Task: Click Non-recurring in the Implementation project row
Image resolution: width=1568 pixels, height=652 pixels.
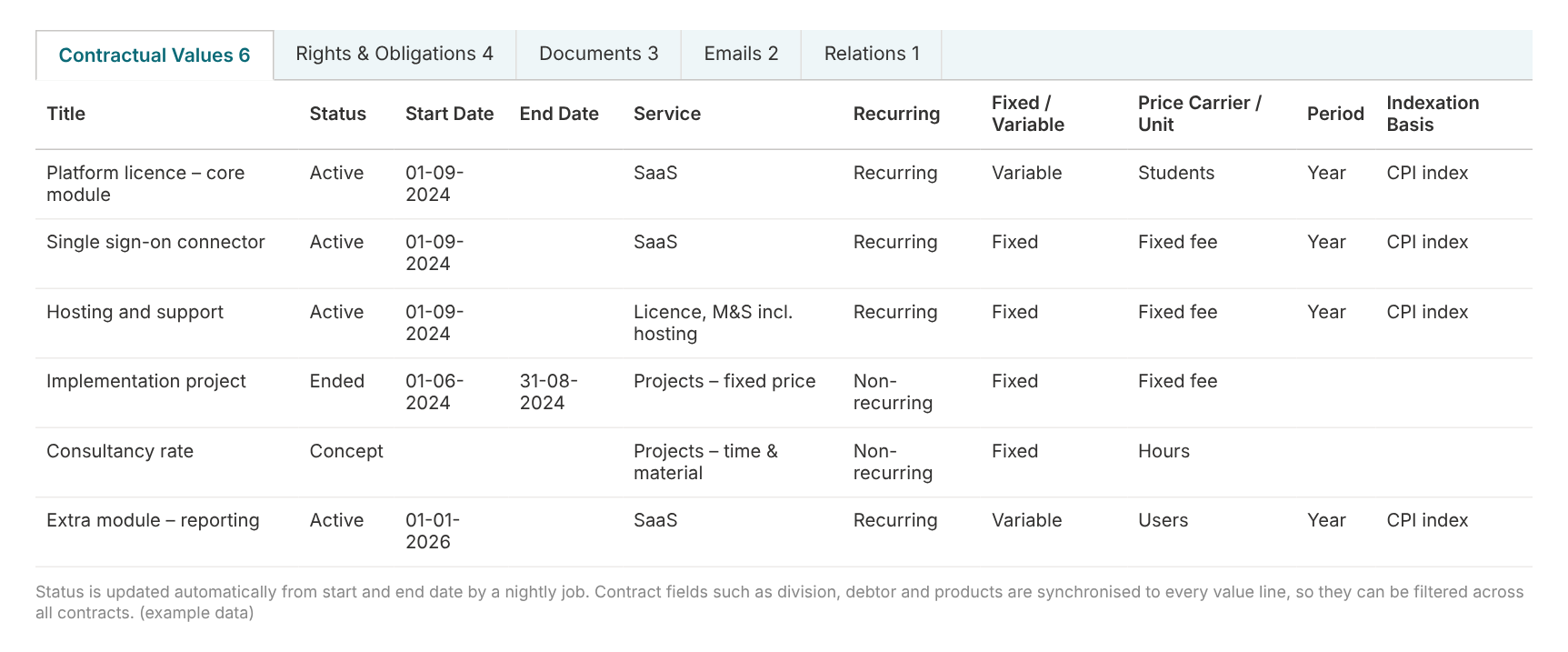Action: (893, 392)
